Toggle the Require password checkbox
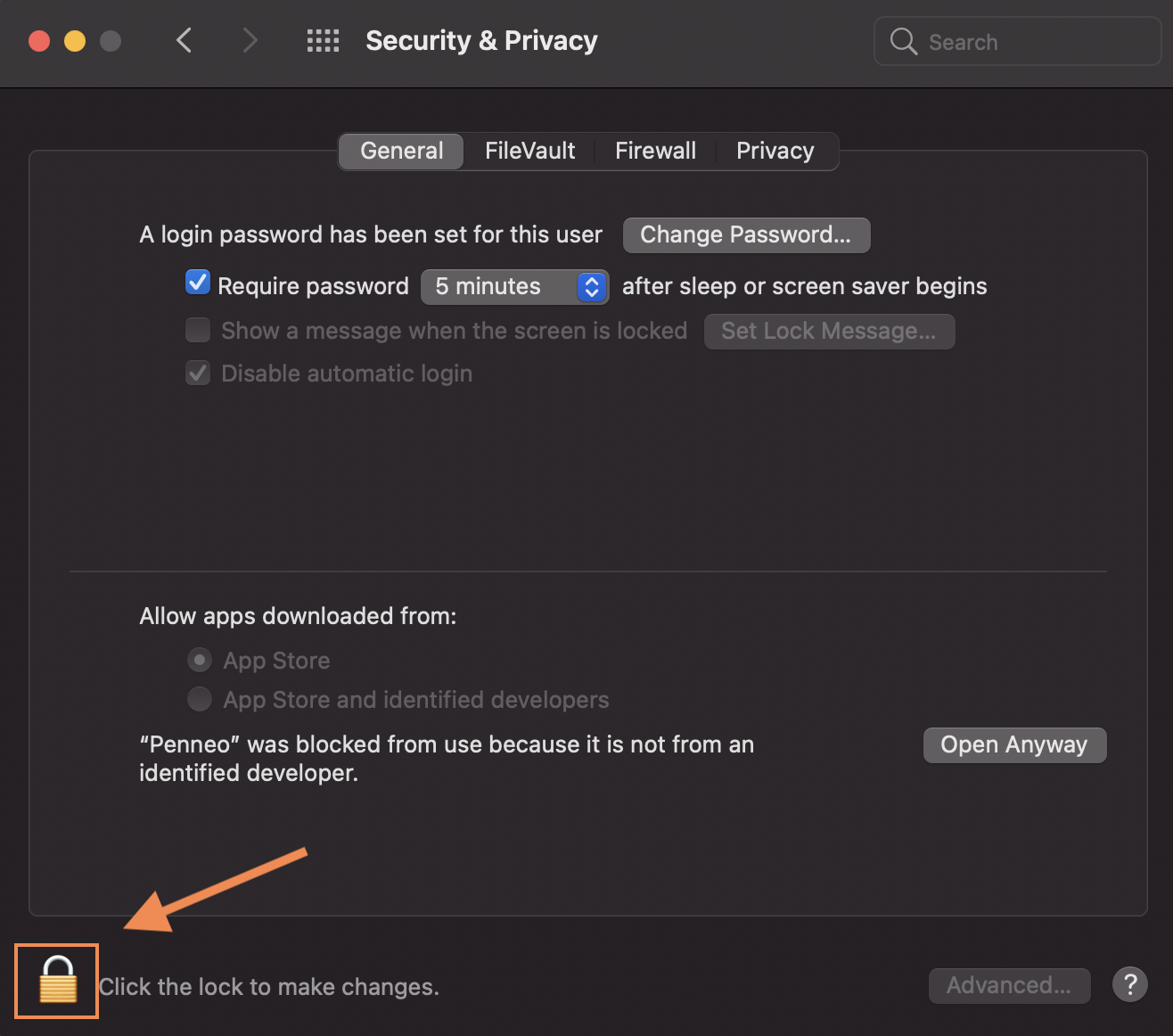The width and height of the screenshot is (1173, 1036). (x=198, y=283)
